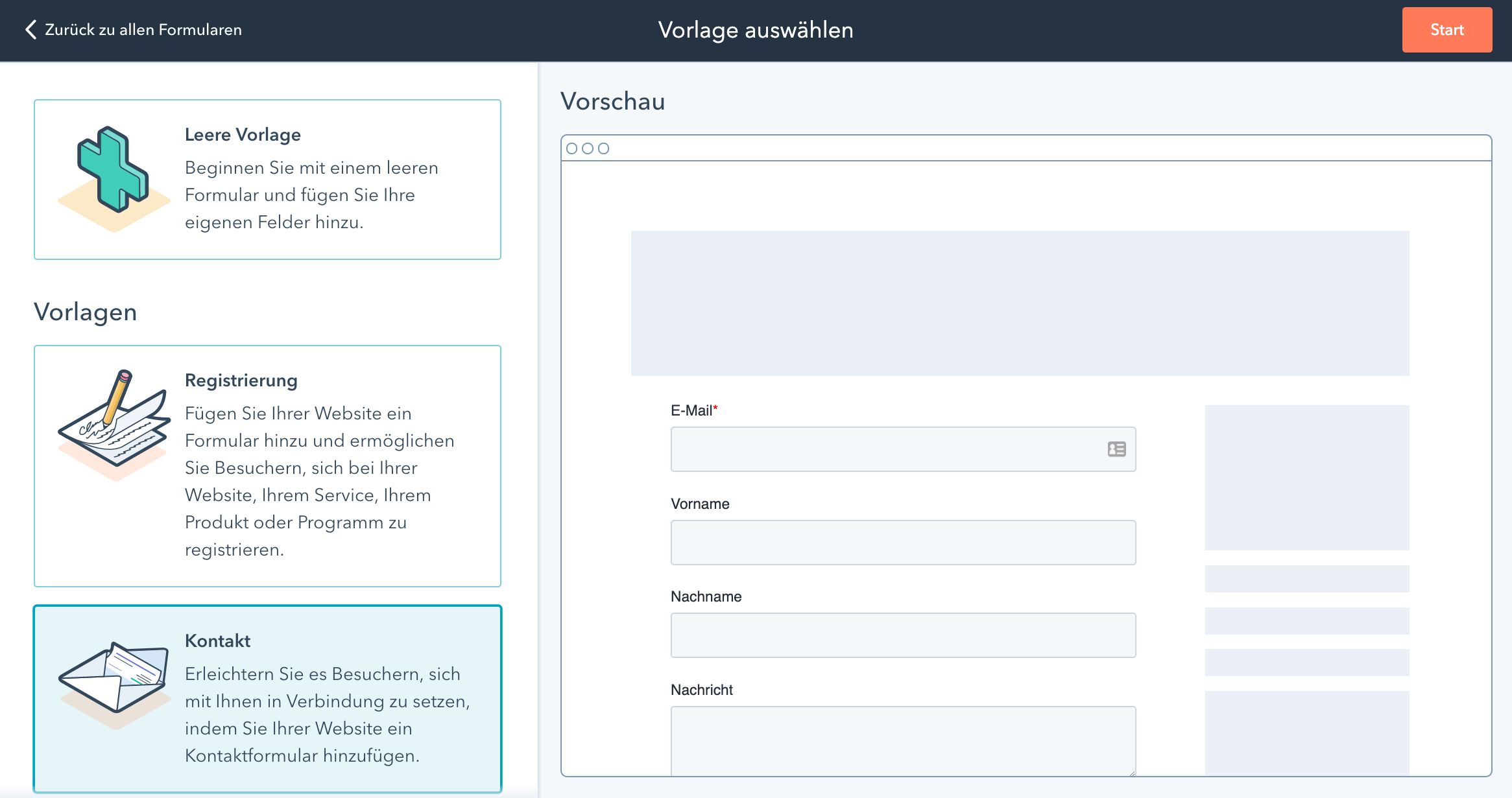
Task: Choose the Kontakt template title
Action: click(217, 641)
